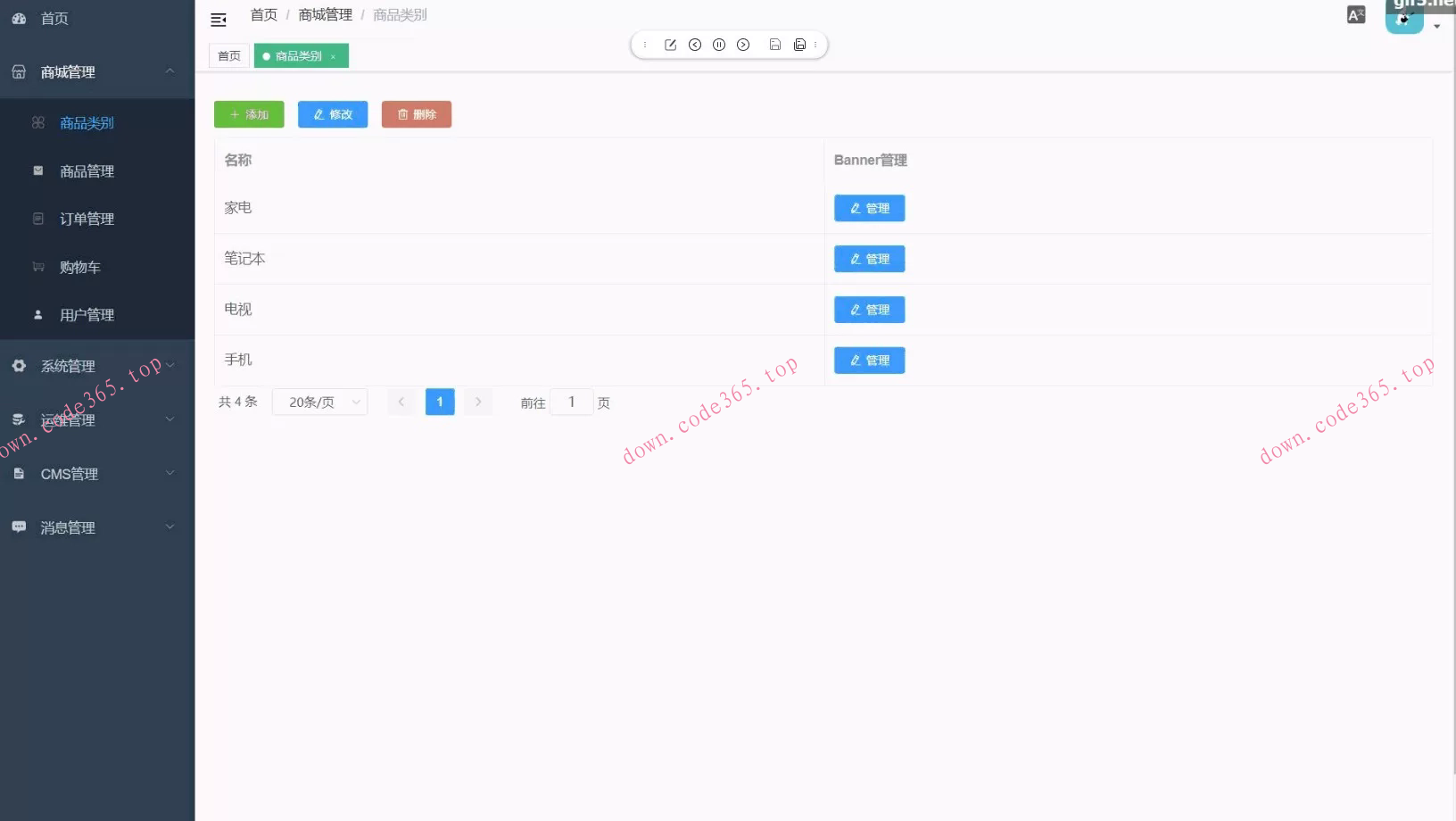Click the red 删除 button
Screen dimensions: 1456x821
click(417, 114)
